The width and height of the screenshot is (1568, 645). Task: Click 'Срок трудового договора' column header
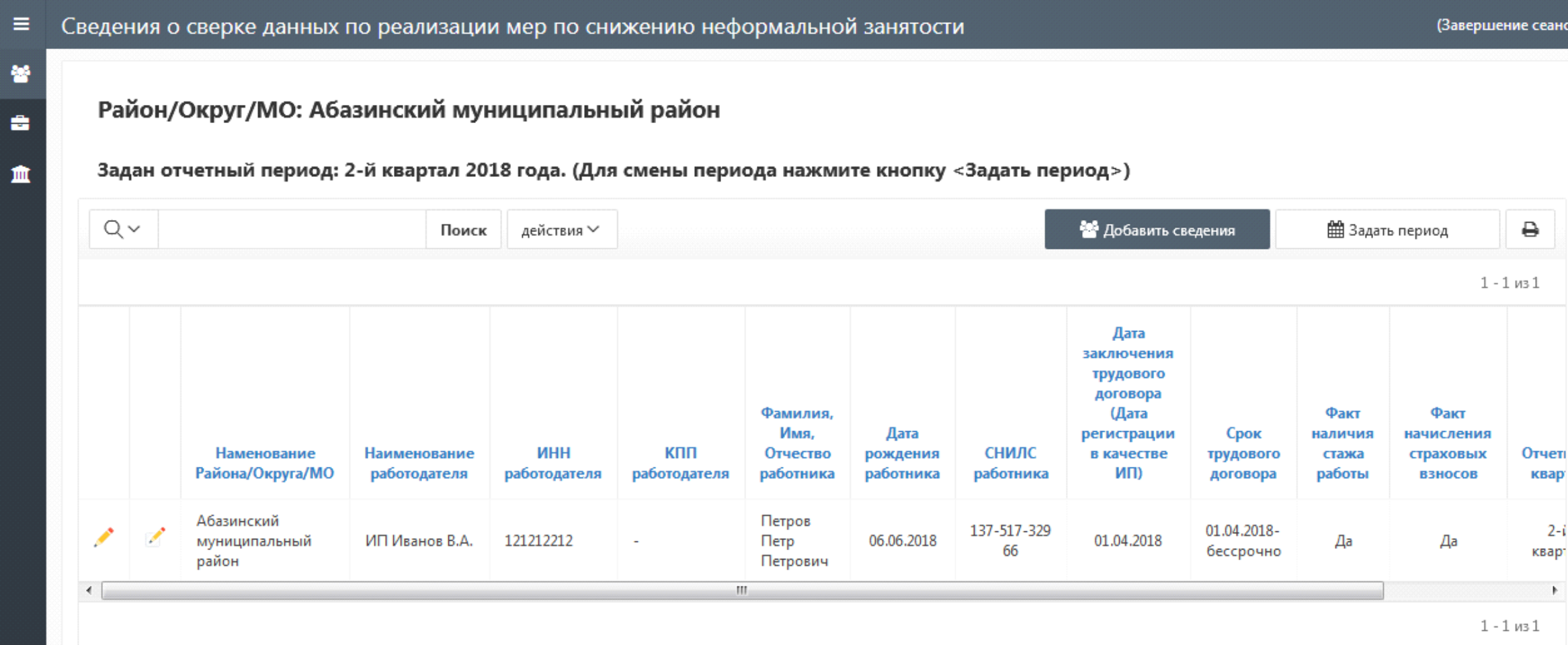click(x=1243, y=453)
